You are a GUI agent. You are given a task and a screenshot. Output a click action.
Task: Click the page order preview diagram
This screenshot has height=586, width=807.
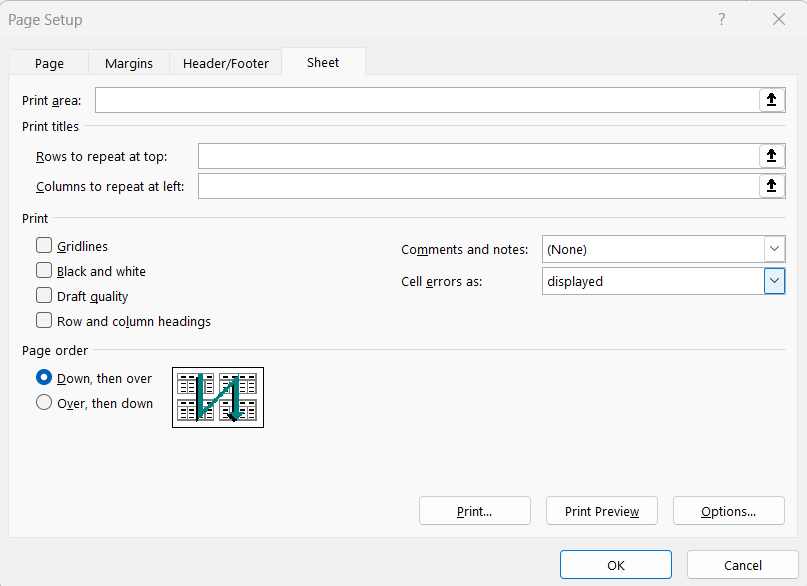tap(218, 397)
